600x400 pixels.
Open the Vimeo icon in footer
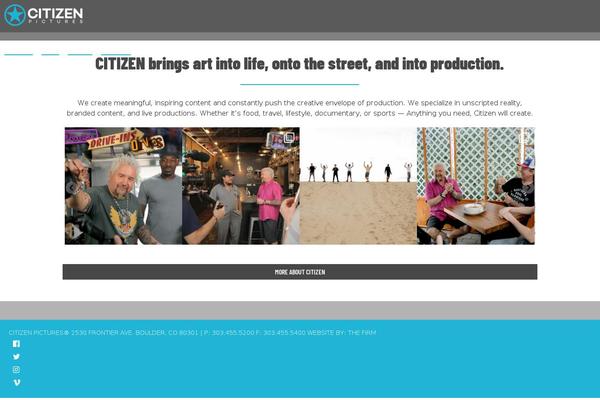16,382
